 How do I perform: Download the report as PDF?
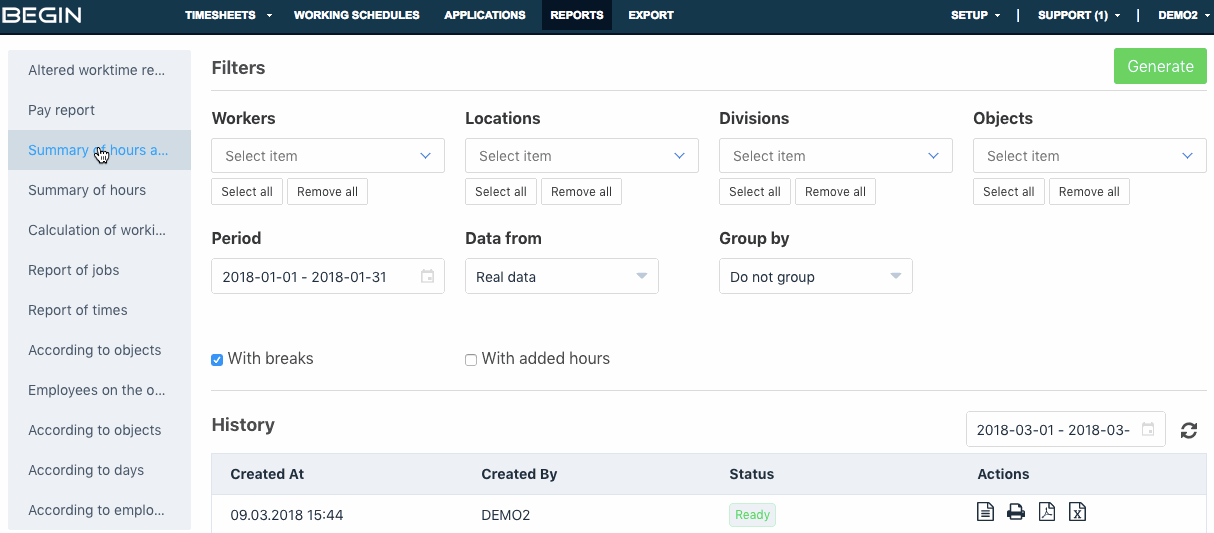pos(1047,512)
